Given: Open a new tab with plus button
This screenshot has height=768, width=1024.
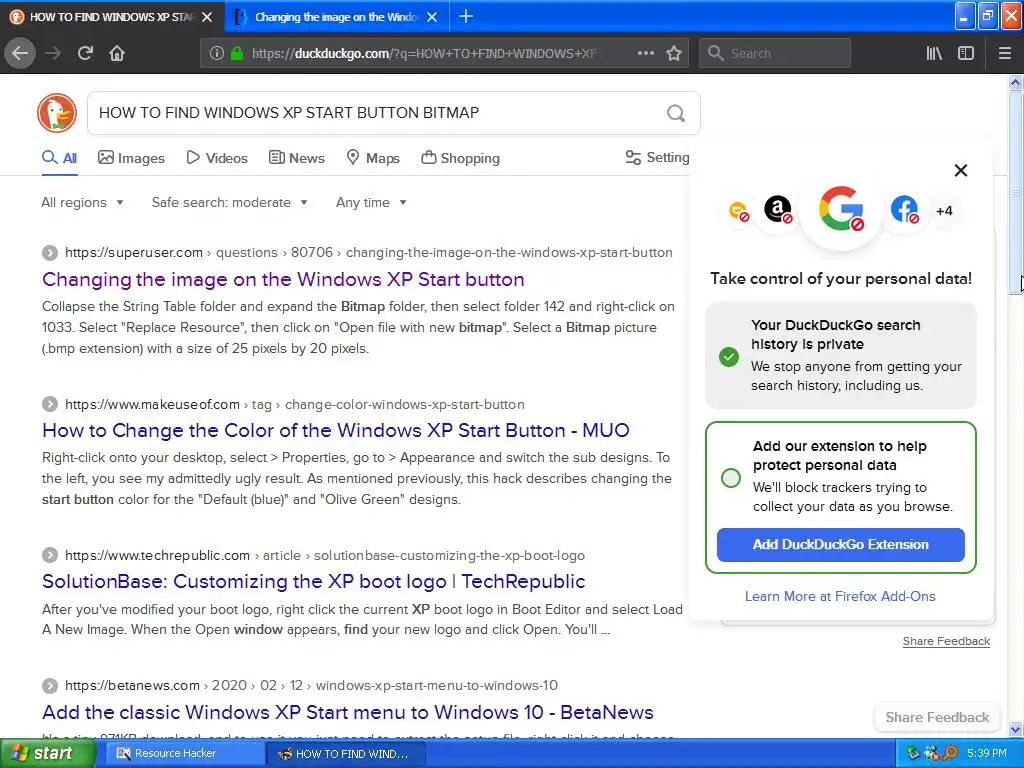Looking at the screenshot, I should 466,16.
